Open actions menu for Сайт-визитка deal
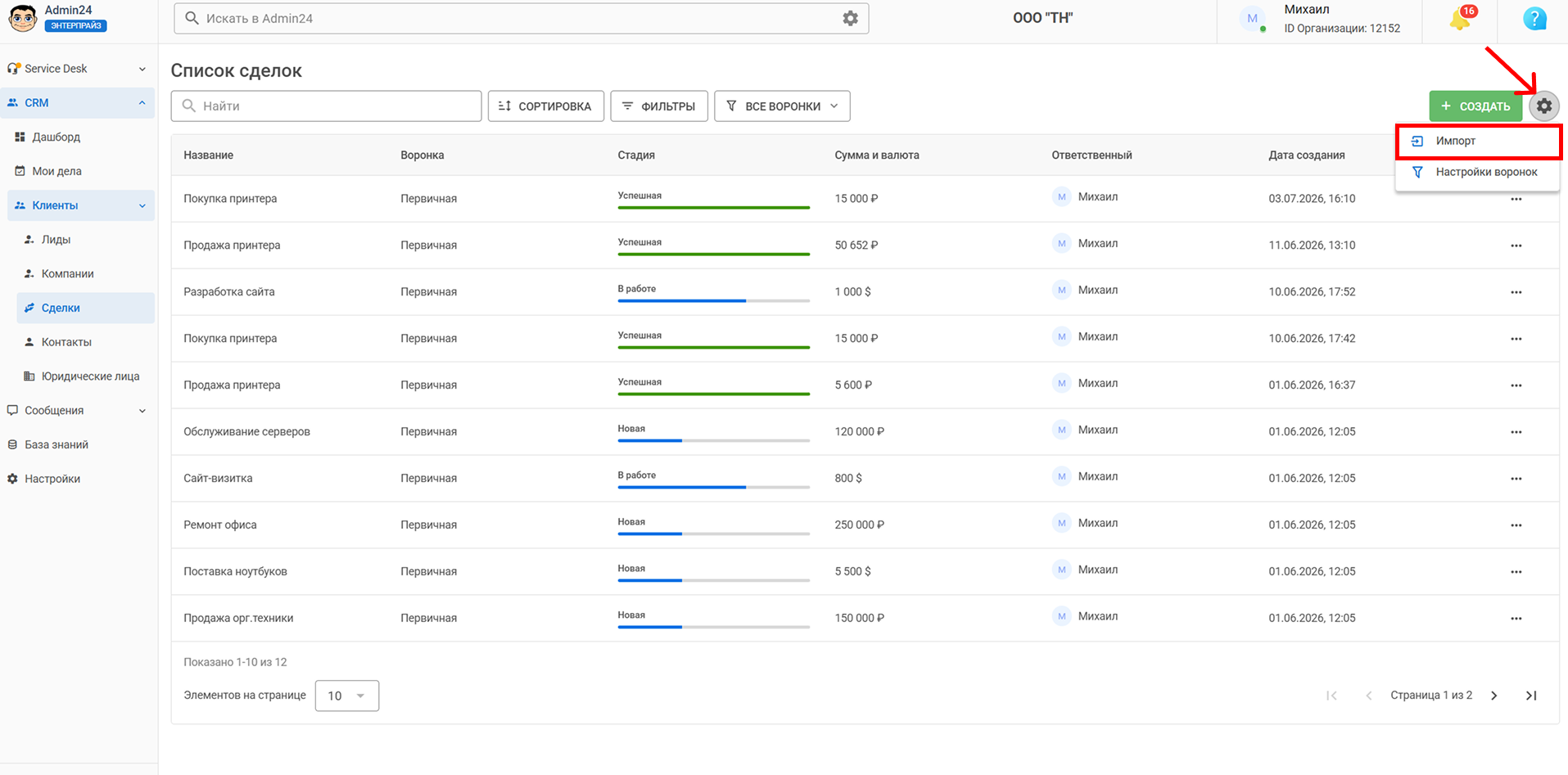1568x775 pixels. click(x=1516, y=479)
